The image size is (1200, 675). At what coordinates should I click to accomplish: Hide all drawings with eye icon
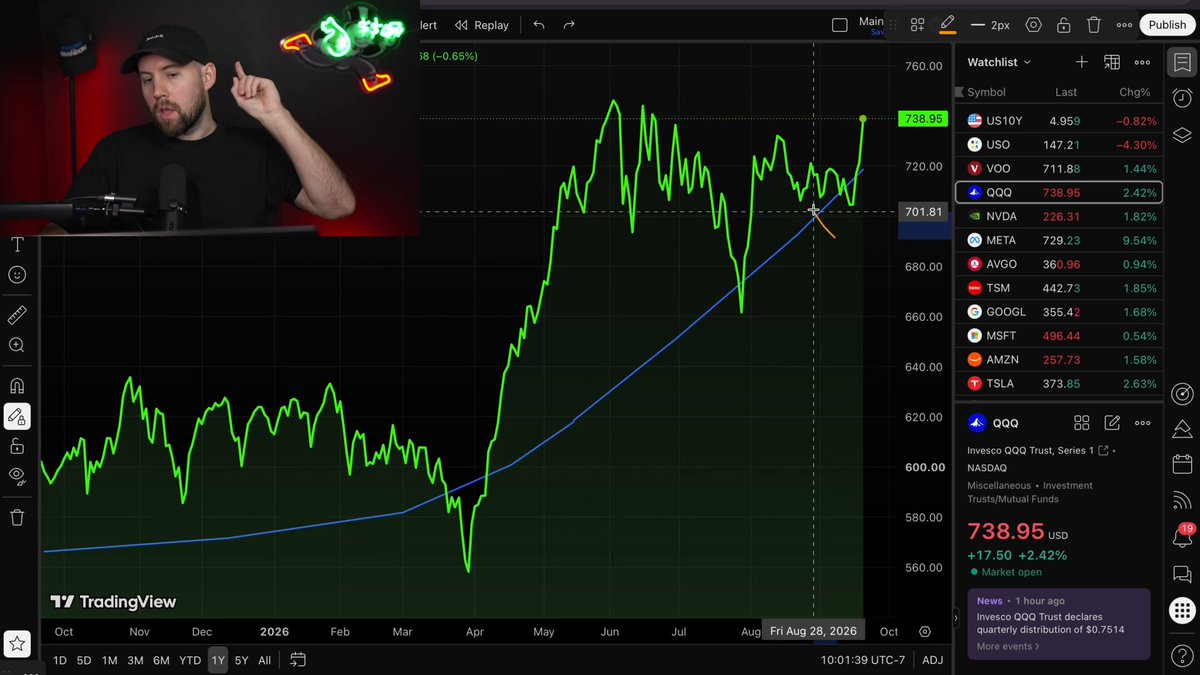pyautogui.click(x=17, y=476)
